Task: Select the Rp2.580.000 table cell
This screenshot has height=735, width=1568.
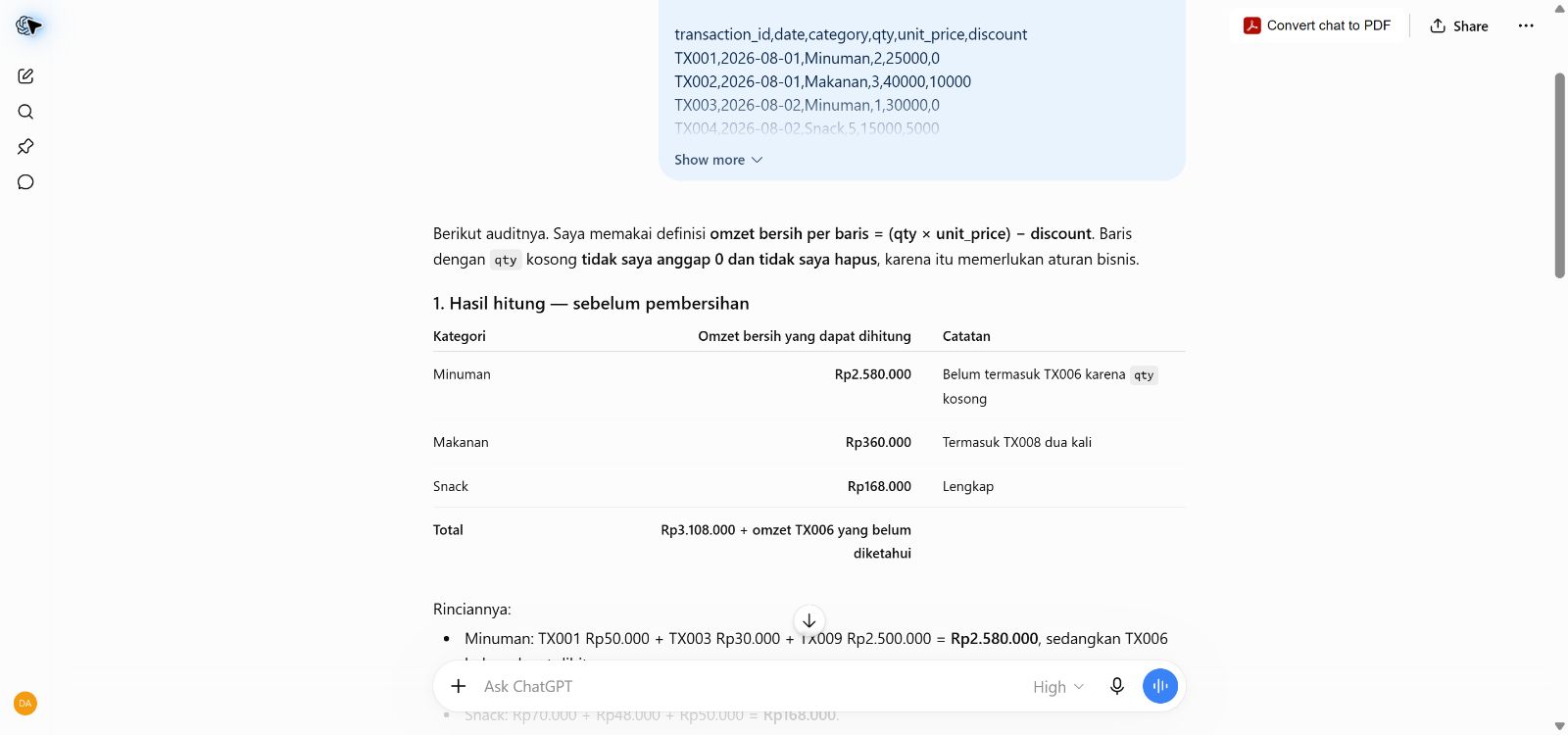Action: coord(873,374)
